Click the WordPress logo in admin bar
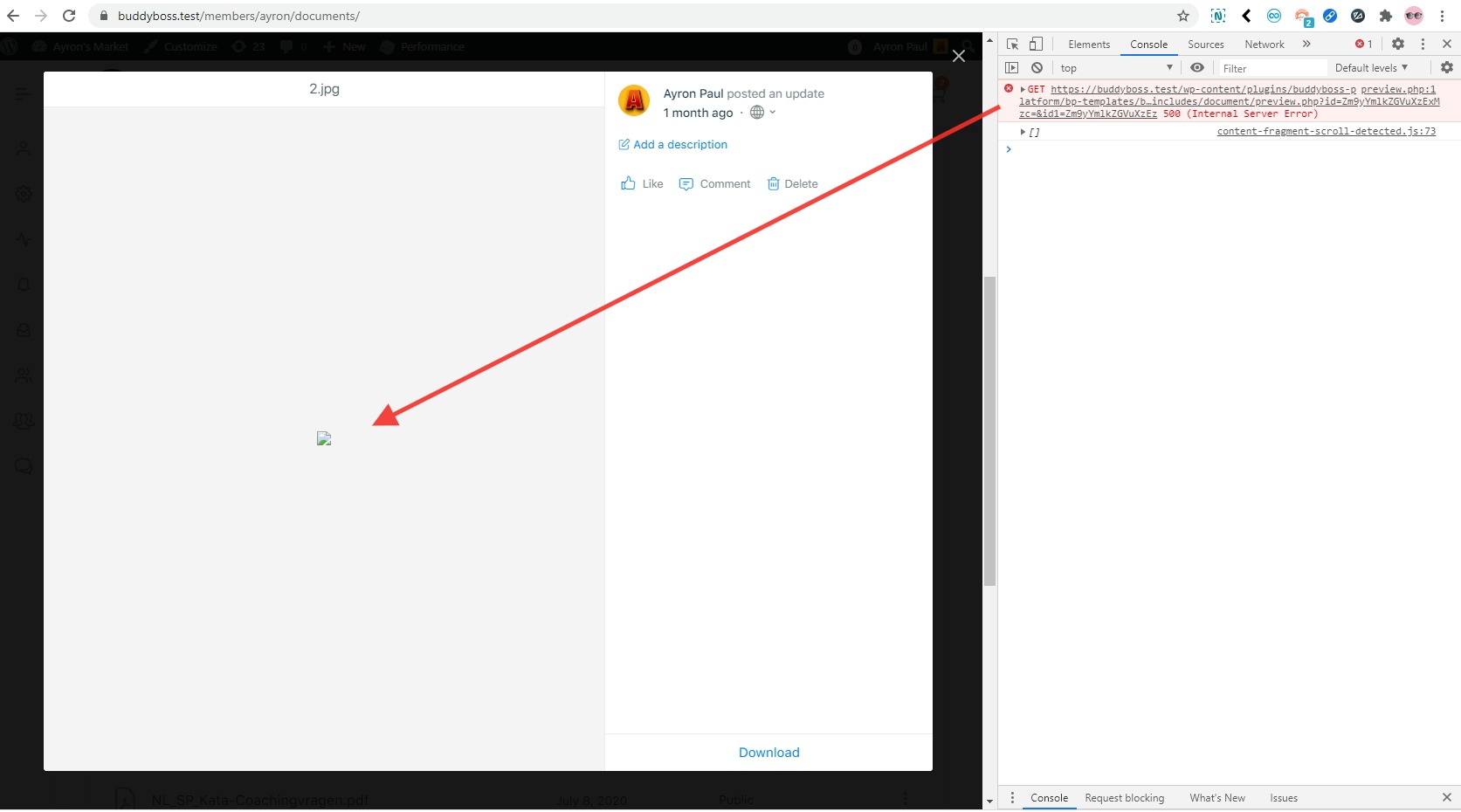This screenshot has width=1461, height=812. click(10, 46)
